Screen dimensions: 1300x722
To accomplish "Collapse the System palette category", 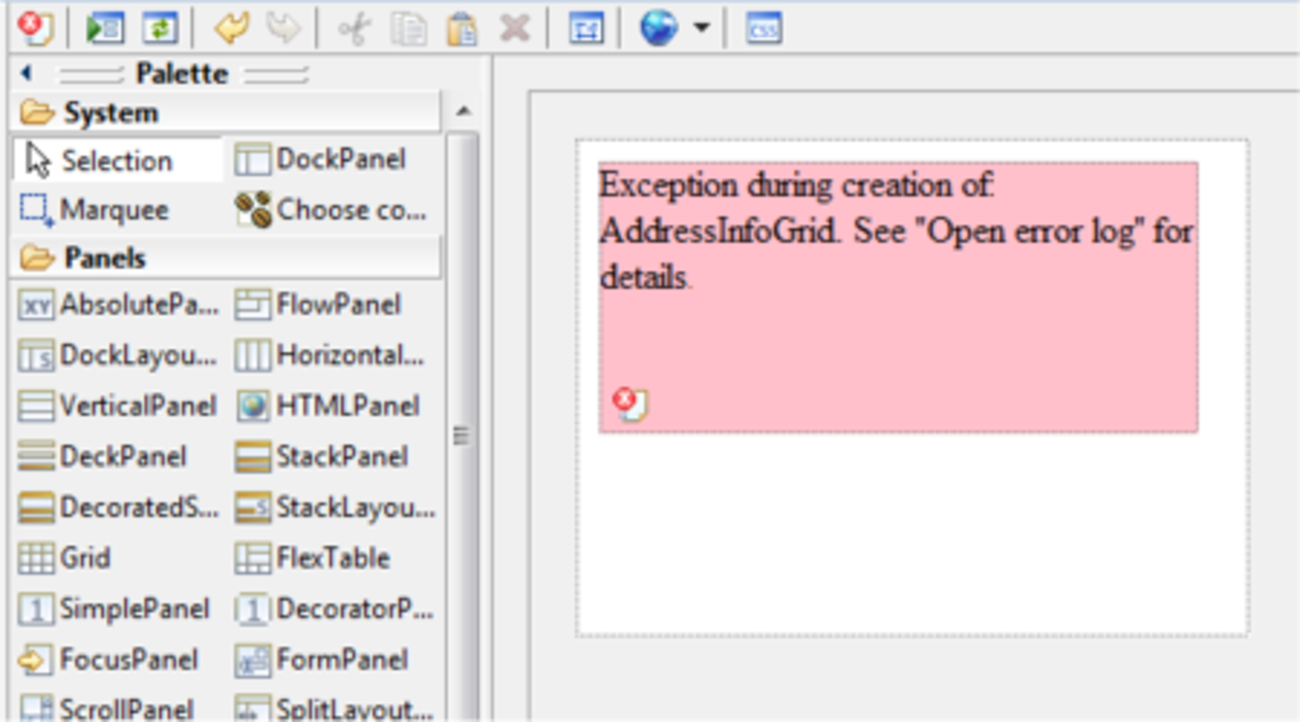I will [x=225, y=113].
